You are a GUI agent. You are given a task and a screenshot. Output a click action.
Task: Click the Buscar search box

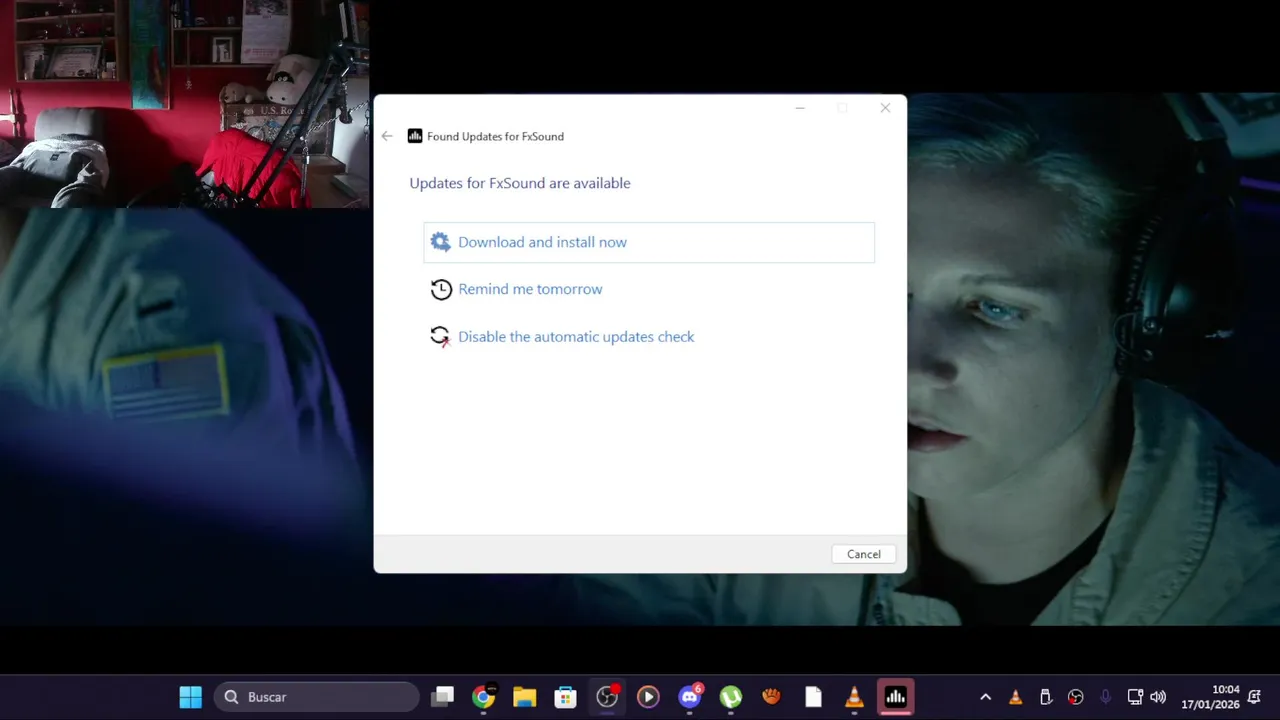click(x=317, y=697)
